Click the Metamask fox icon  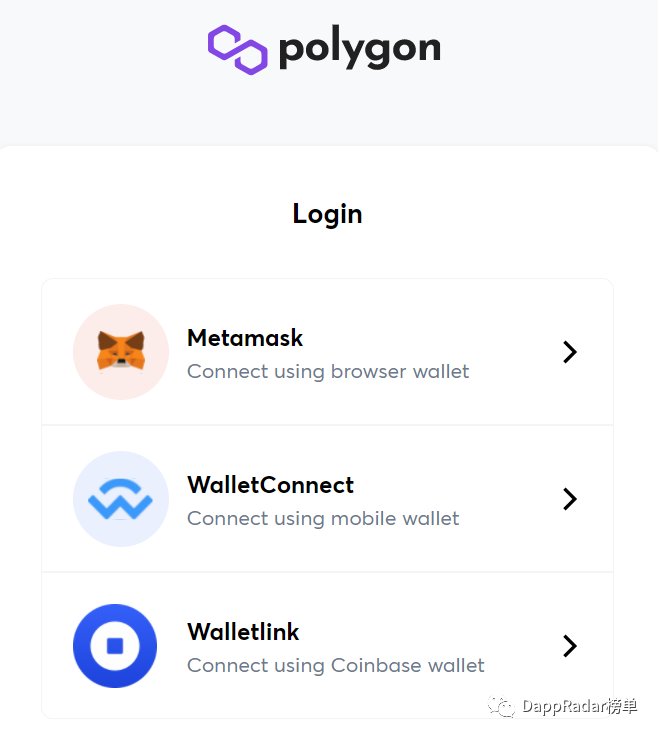click(x=121, y=352)
